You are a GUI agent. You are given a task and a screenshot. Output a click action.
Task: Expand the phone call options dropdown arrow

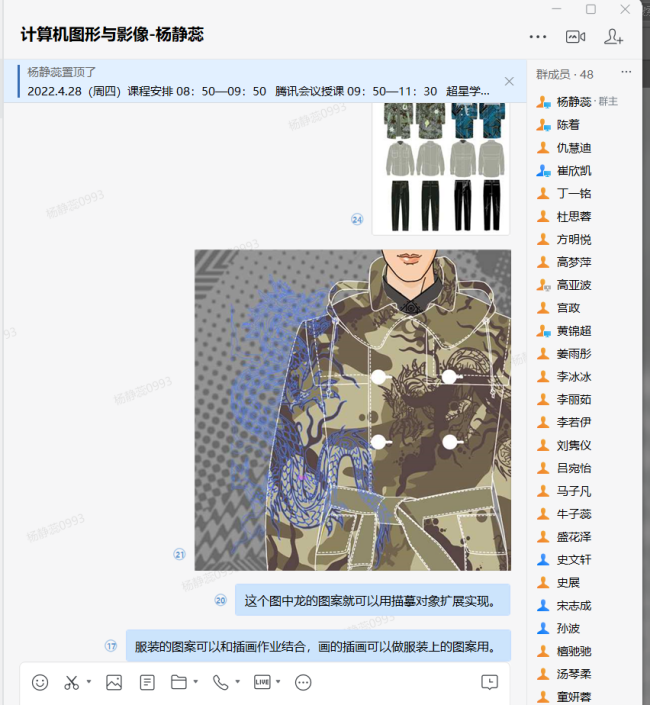click(x=236, y=682)
